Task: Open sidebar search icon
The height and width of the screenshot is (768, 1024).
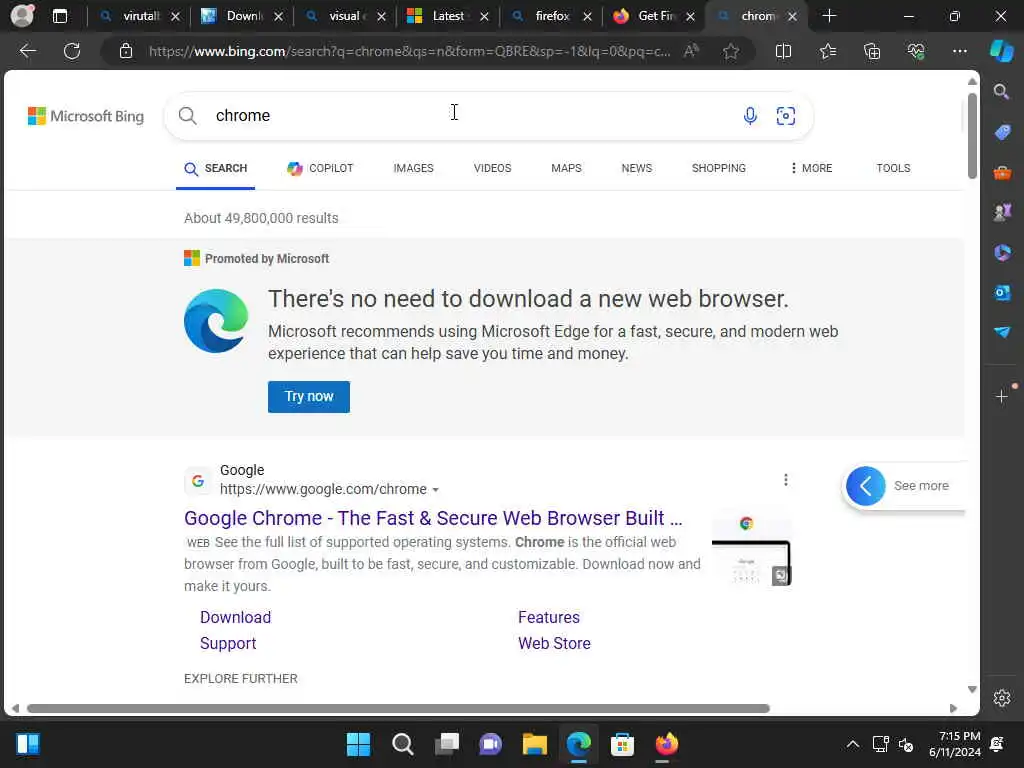Action: [x=1002, y=91]
